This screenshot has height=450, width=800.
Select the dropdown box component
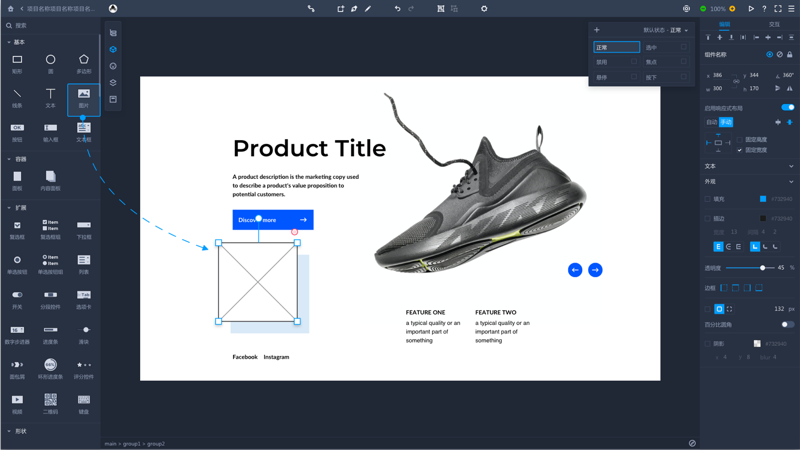click(x=84, y=225)
